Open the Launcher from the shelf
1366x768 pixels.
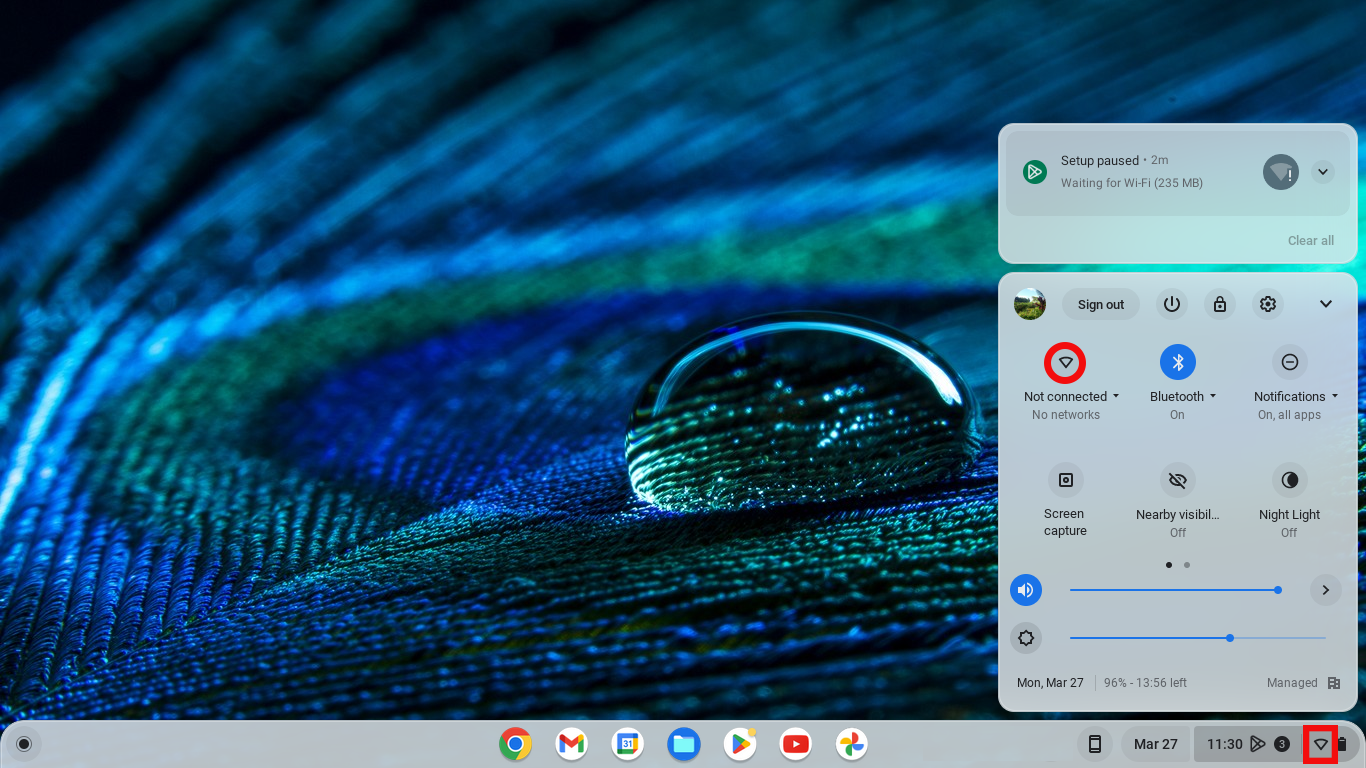[x=24, y=744]
